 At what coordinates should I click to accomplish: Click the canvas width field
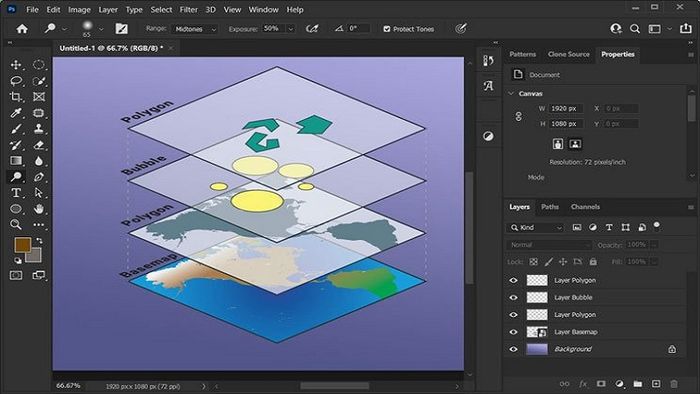[x=566, y=108]
